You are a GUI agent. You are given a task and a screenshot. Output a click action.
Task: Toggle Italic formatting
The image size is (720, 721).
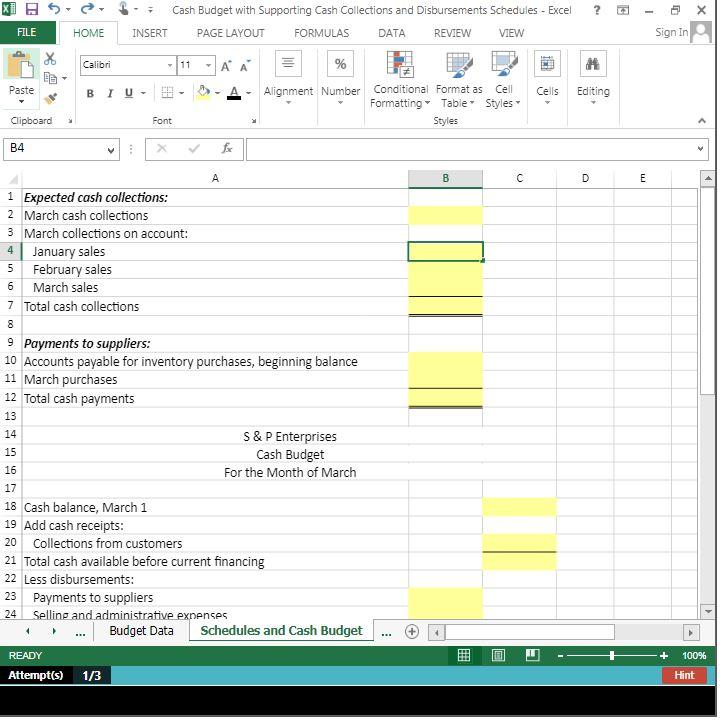(x=110, y=93)
